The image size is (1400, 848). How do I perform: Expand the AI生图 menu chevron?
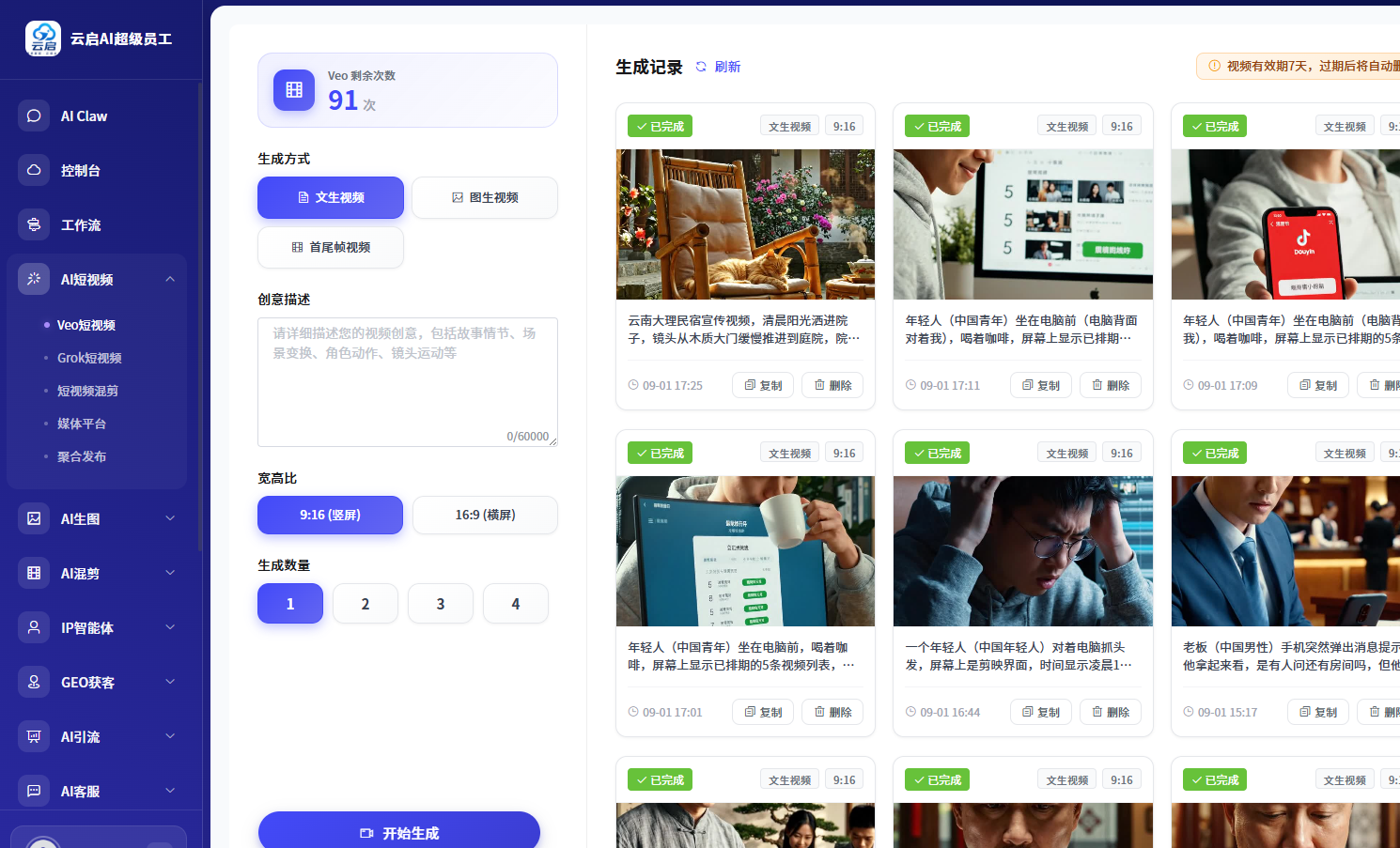tap(170, 518)
